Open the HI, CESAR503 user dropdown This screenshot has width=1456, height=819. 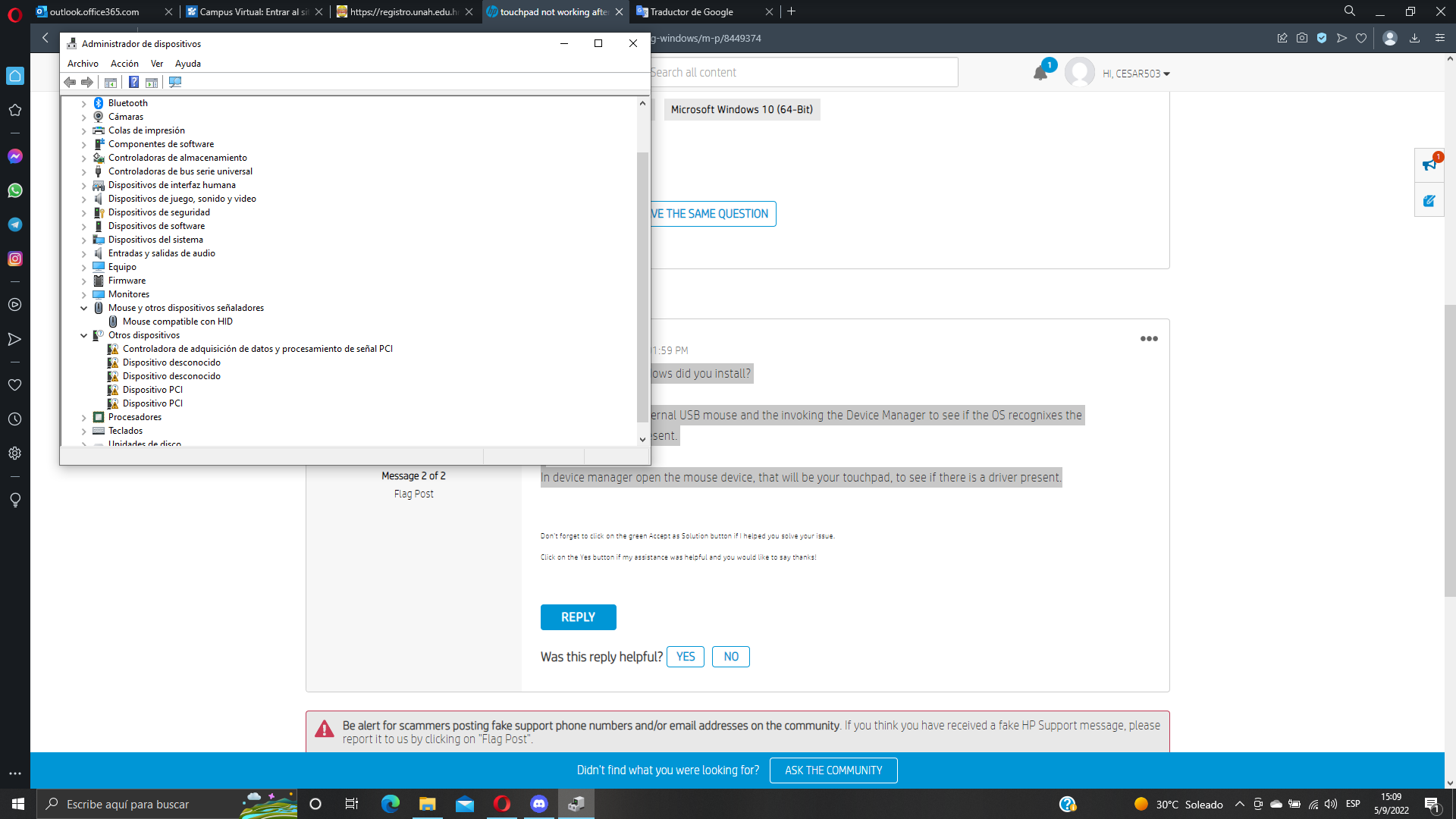[1135, 74]
